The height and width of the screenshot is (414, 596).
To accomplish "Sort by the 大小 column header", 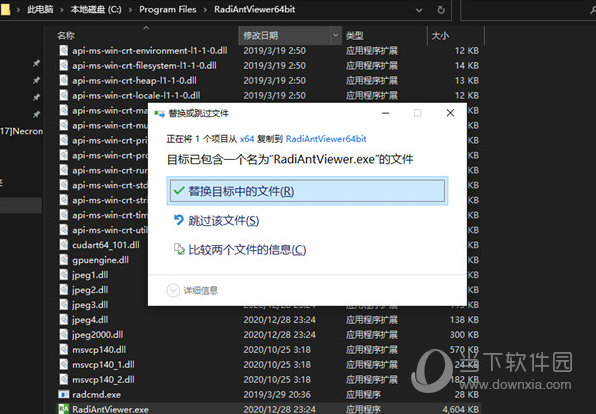I will 440,36.
